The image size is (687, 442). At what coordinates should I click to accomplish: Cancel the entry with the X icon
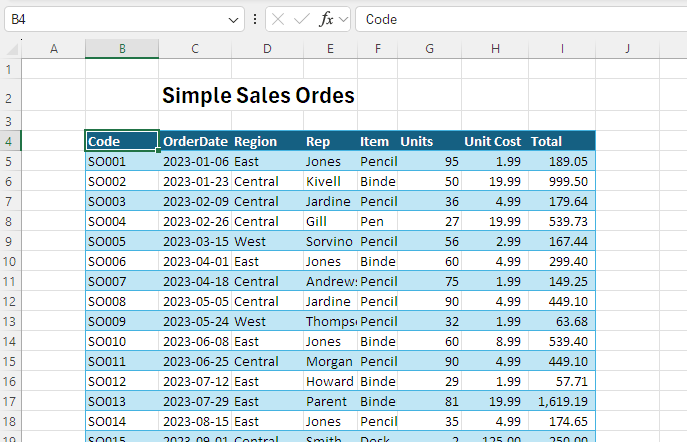click(278, 19)
